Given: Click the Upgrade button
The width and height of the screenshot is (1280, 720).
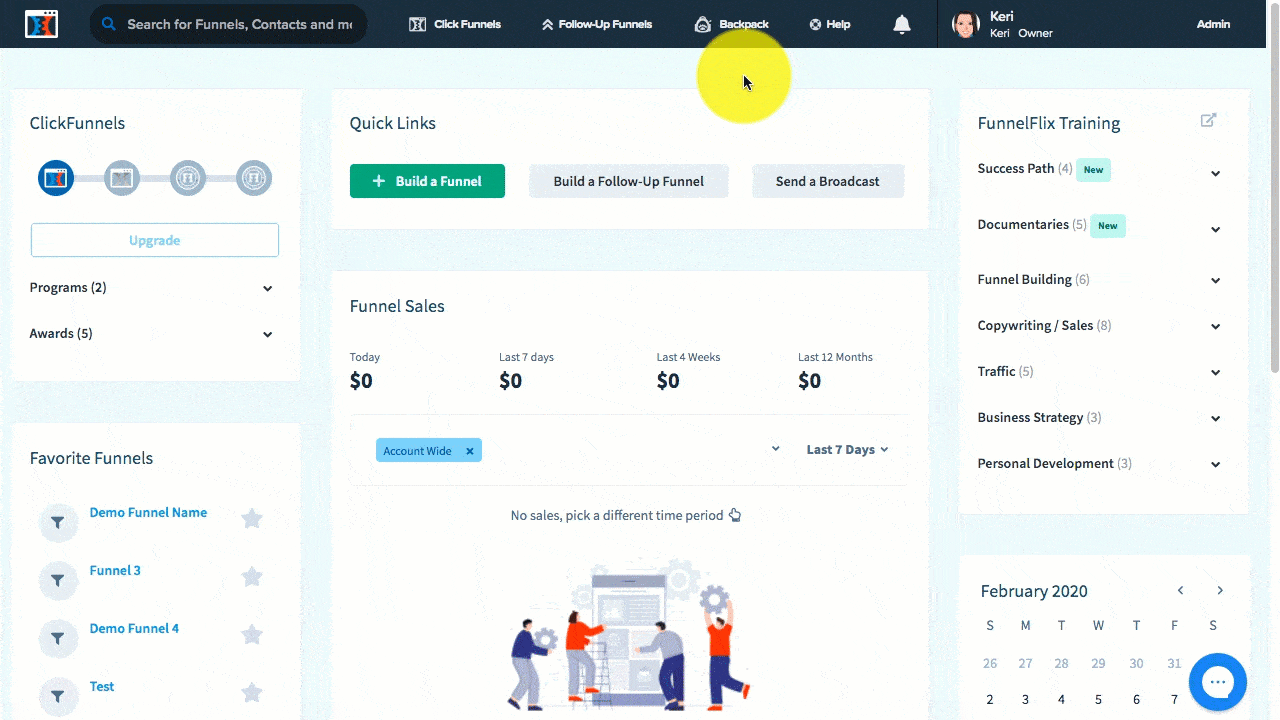Looking at the screenshot, I should click(x=154, y=240).
